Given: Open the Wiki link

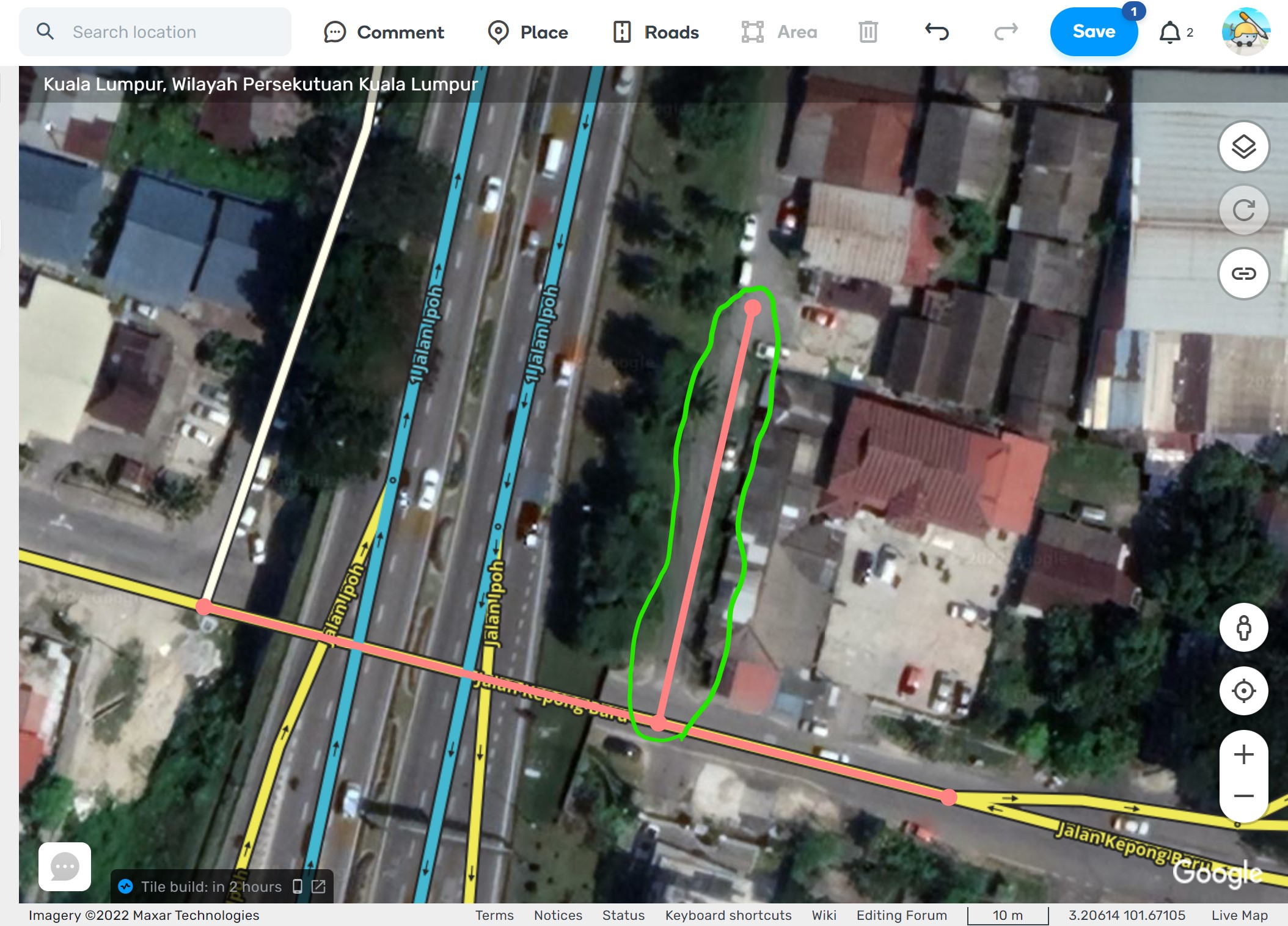Looking at the screenshot, I should [x=824, y=915].
